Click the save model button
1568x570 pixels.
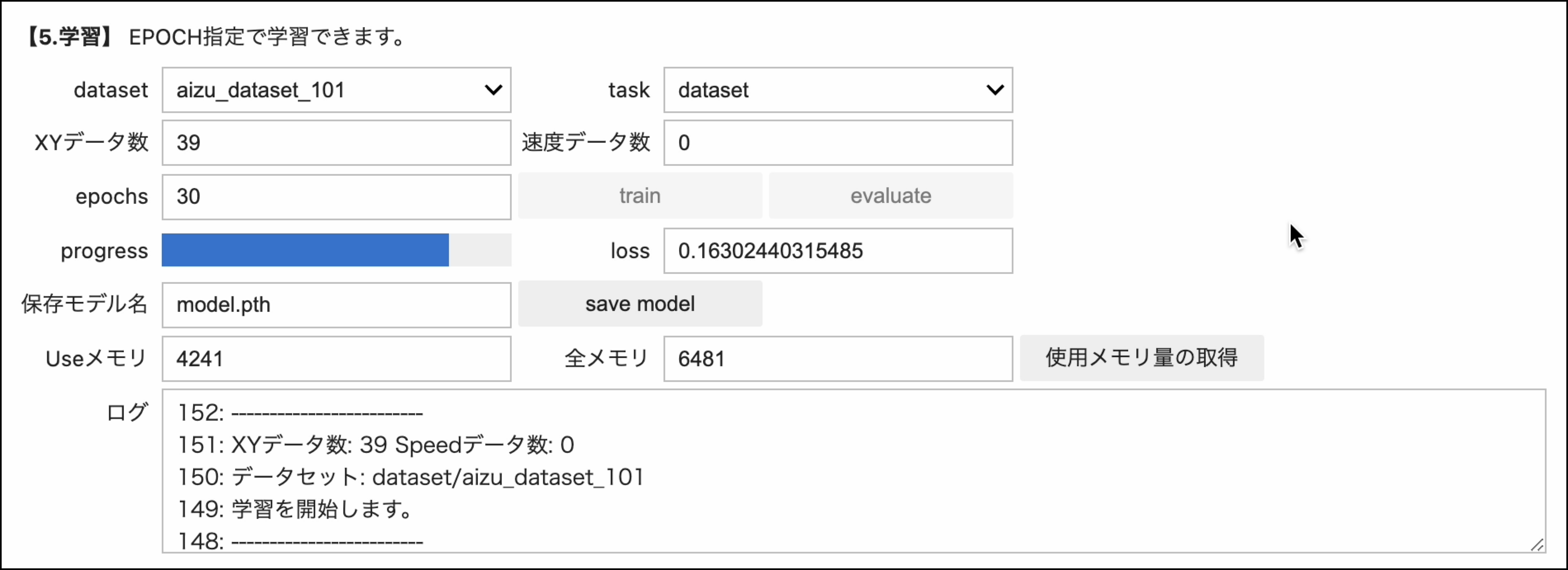coord(640,304)
